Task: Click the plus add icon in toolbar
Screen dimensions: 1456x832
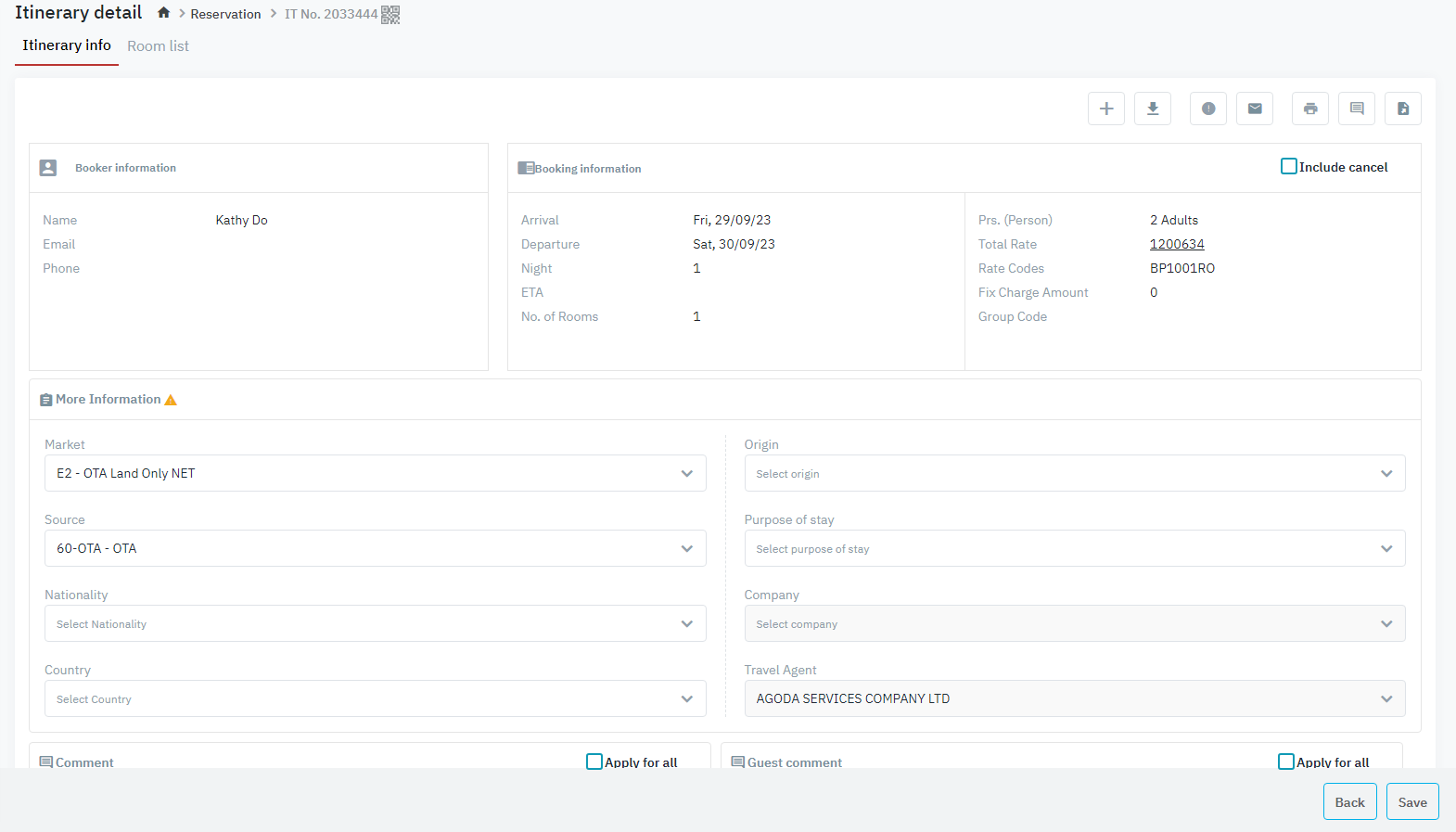Action: coord(1106,109)
